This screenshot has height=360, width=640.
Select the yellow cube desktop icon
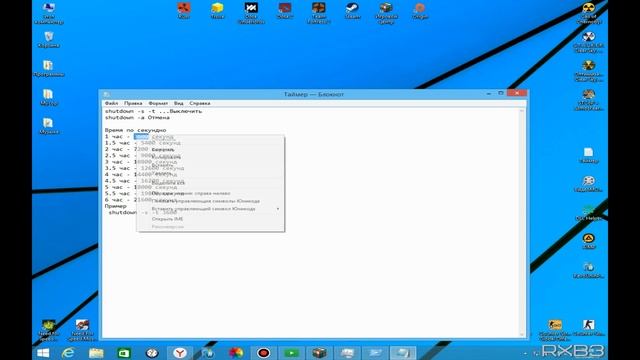coord(217,11)
